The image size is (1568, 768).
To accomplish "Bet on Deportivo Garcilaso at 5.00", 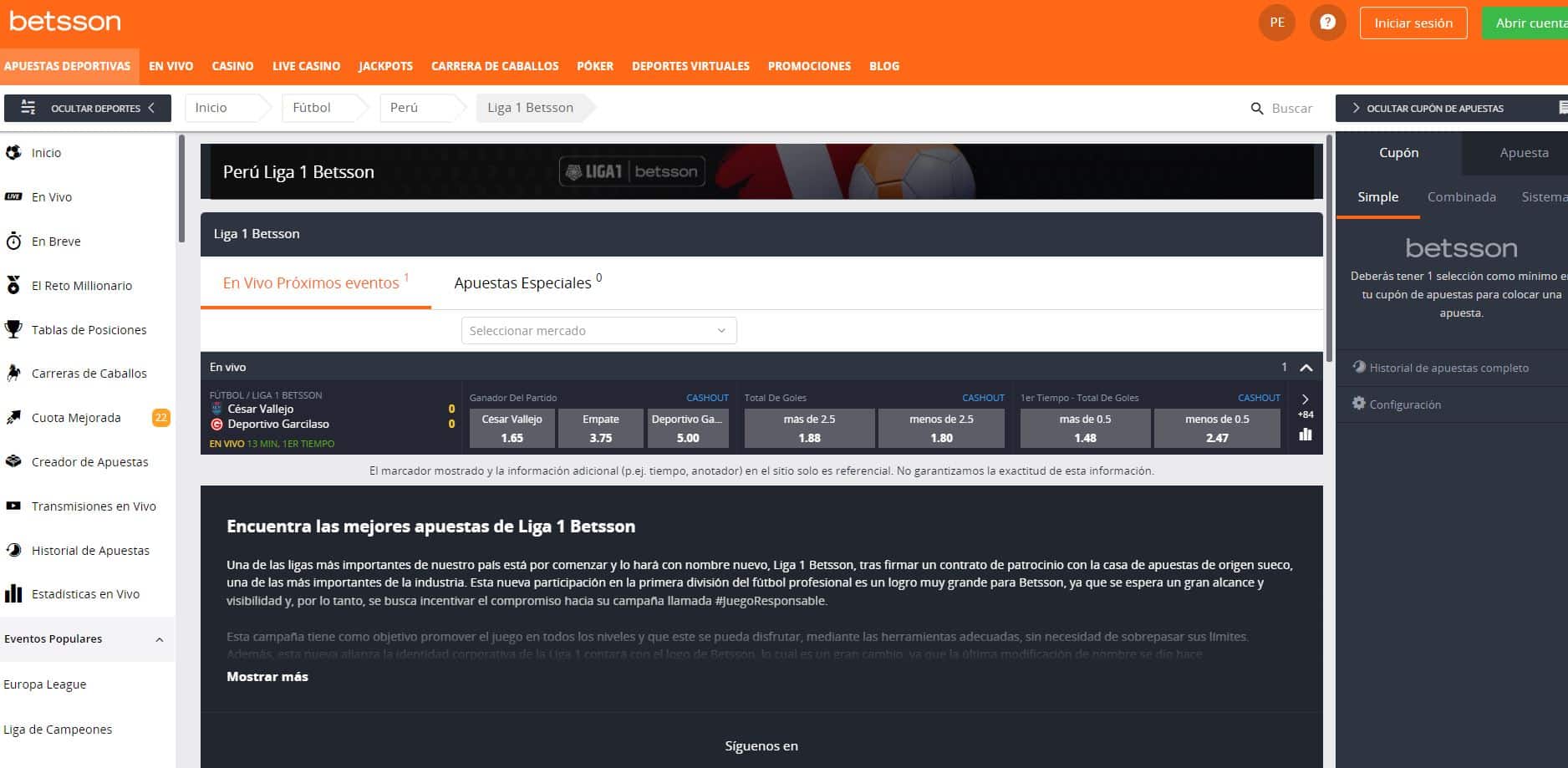I will click(x=688, y=428).
